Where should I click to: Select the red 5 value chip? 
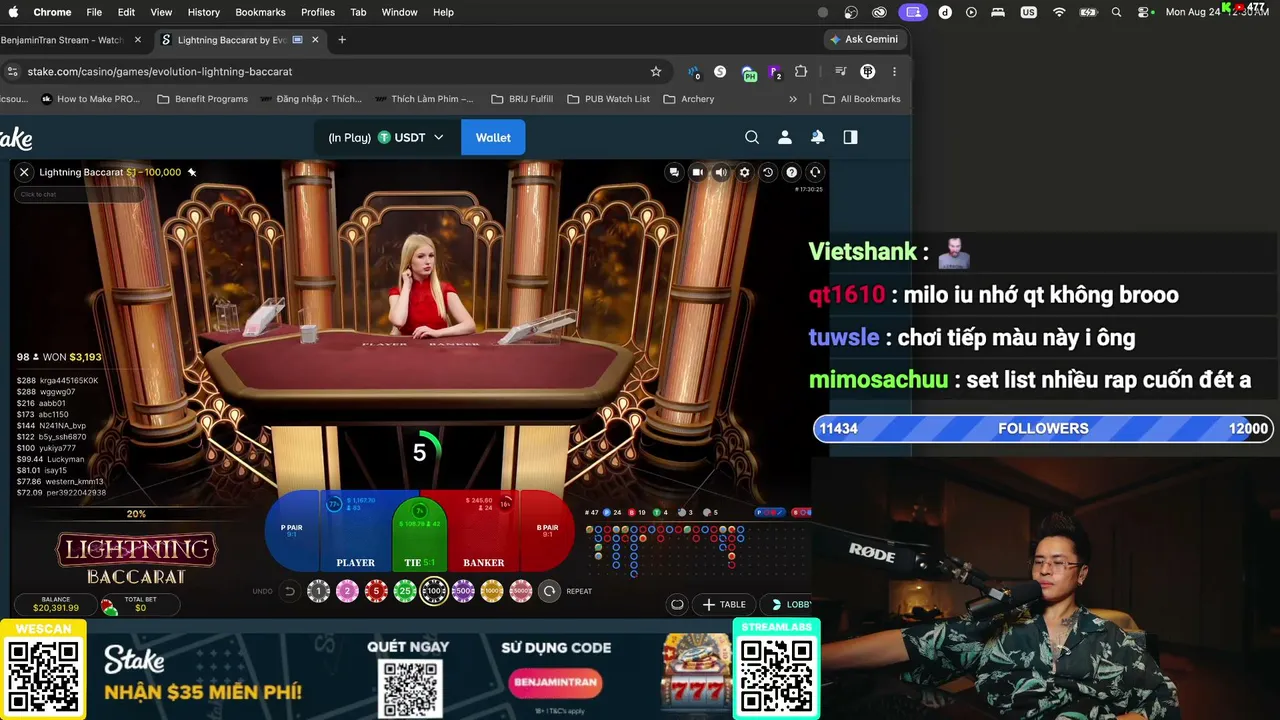pos(376,591)
